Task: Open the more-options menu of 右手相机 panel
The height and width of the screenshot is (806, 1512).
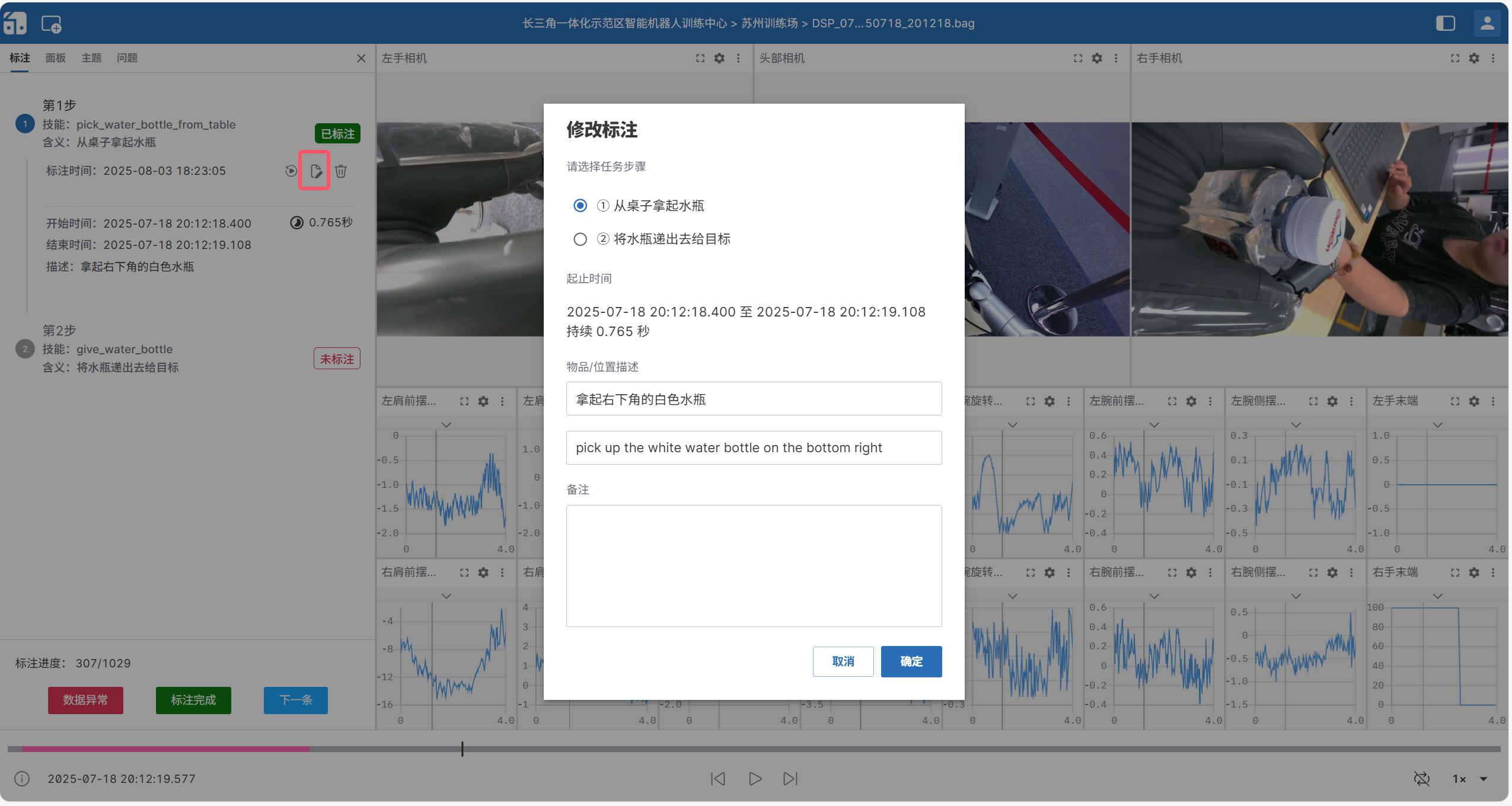Action: (1493, 58)
